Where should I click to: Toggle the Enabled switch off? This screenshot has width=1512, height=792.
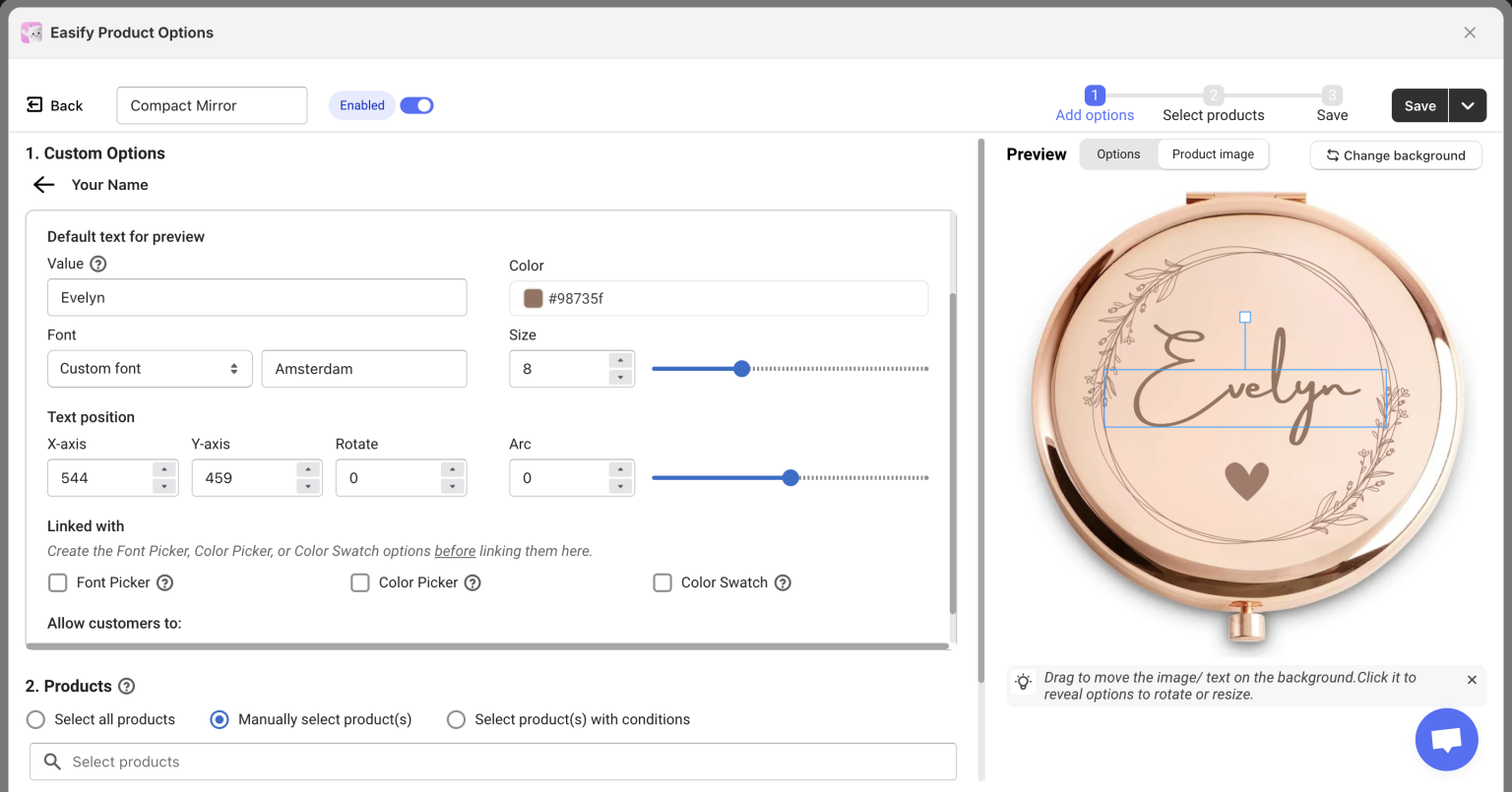416,105
